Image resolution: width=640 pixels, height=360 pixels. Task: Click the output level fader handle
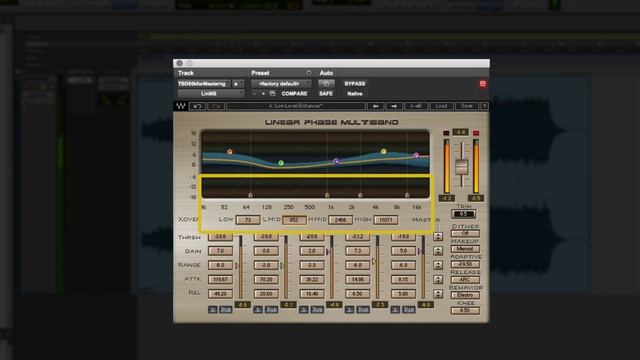pos(461,167)
